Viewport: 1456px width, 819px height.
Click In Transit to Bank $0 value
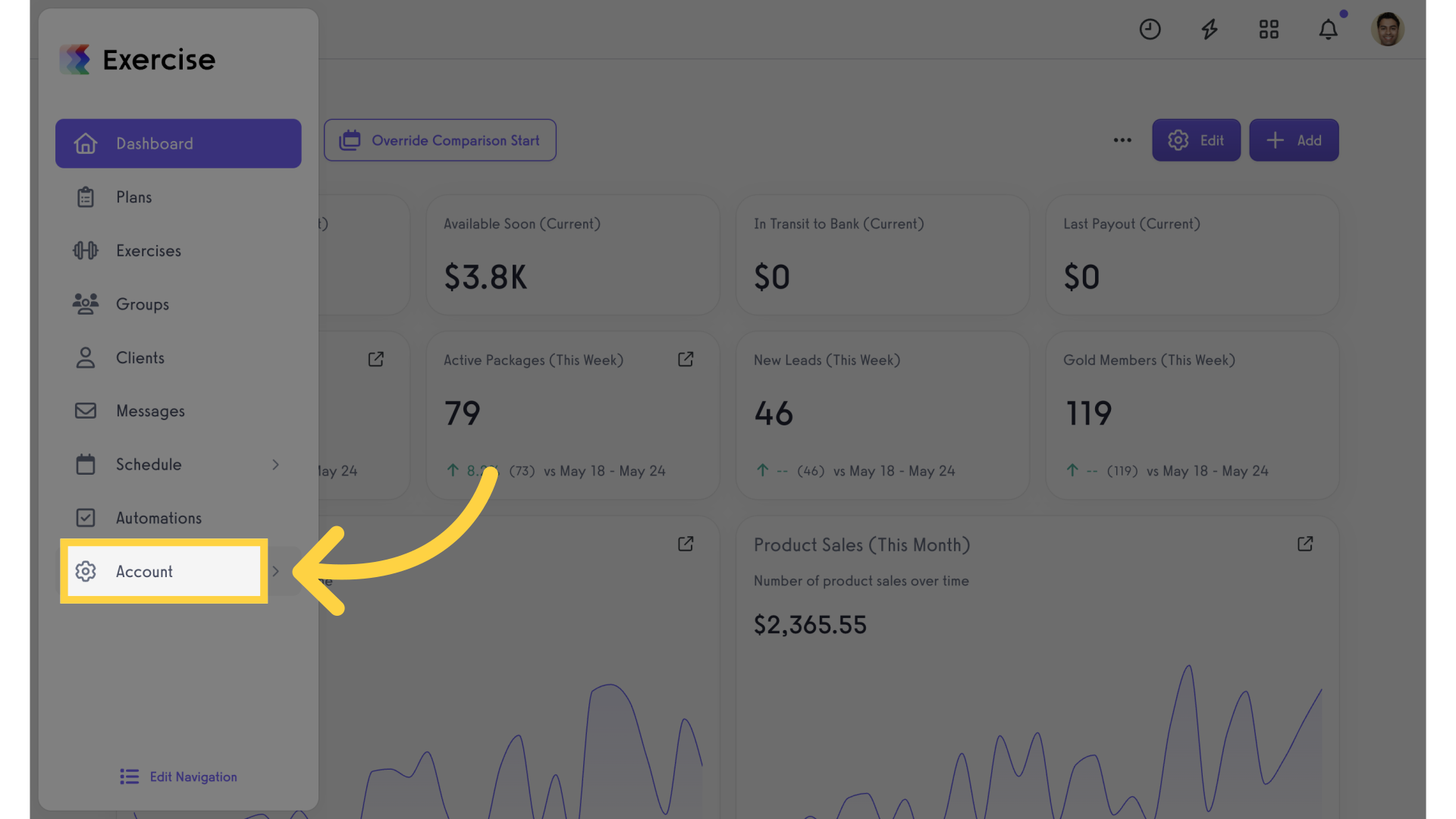click(772, 278)
